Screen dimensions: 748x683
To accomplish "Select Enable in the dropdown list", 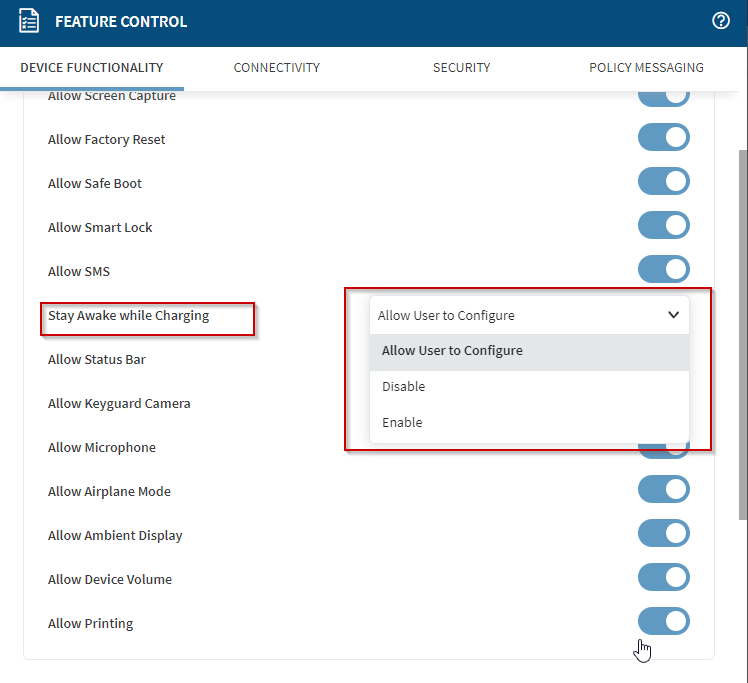I will tap(402, 423).
